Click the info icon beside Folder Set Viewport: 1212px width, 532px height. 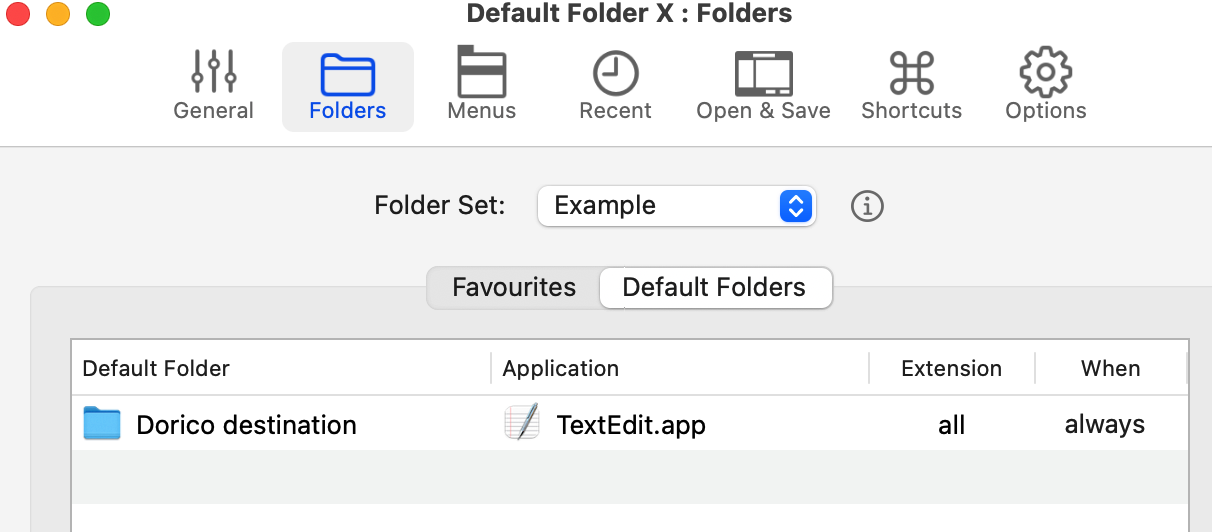tap(867, 206)
